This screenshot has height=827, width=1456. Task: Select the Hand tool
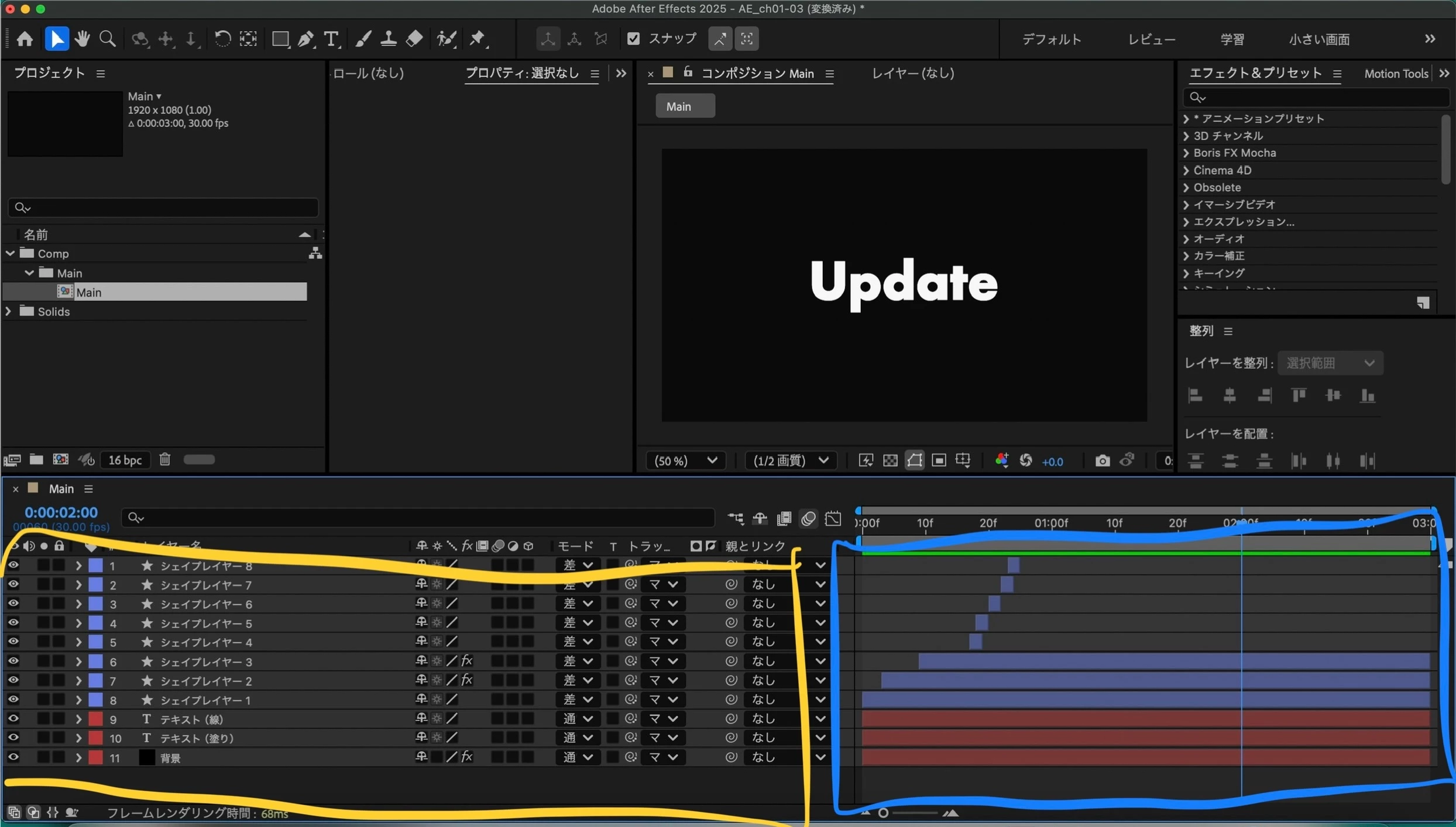pos(82,39)
